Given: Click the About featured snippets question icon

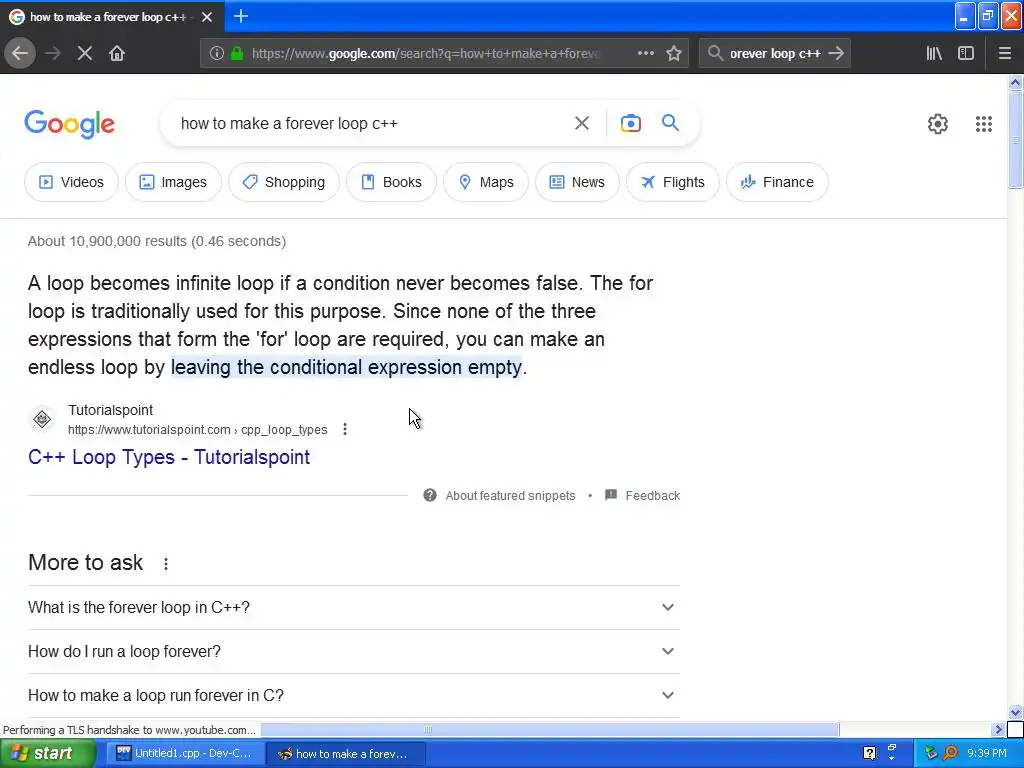Looking at the screenshot, I should [x=430, y=495].
